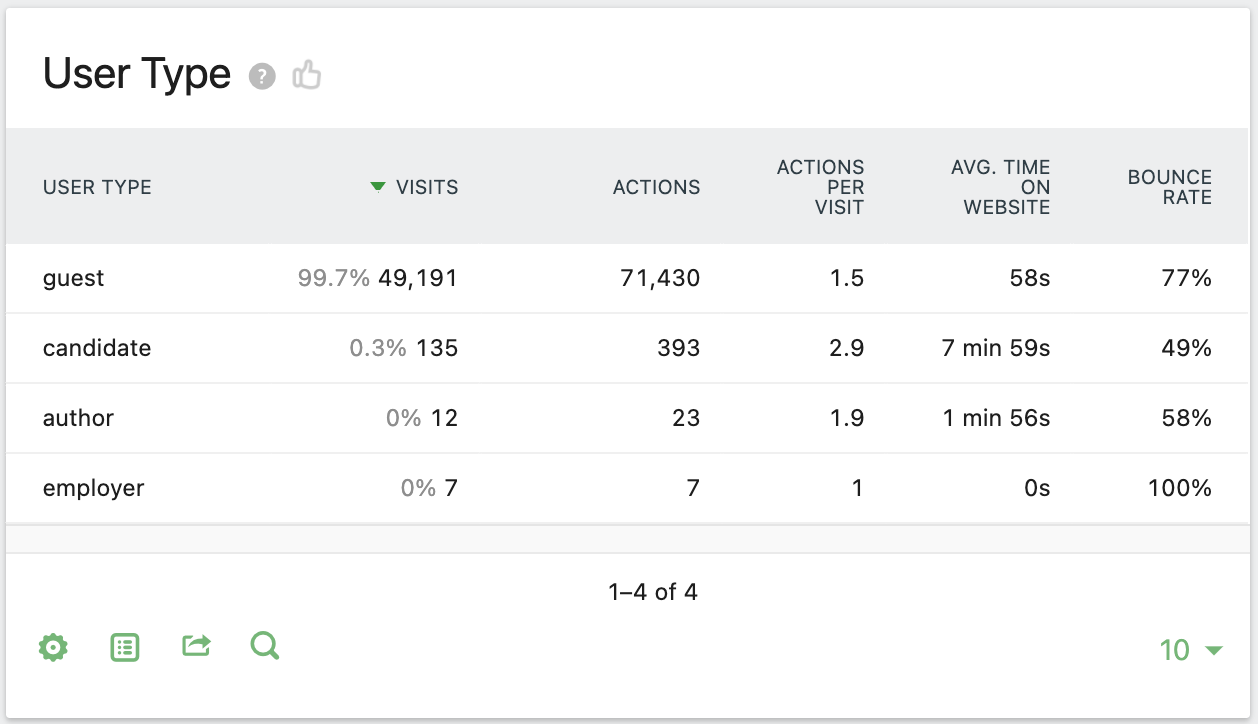
Task: Open the table search magnifier icon
Action: point(265,647)
